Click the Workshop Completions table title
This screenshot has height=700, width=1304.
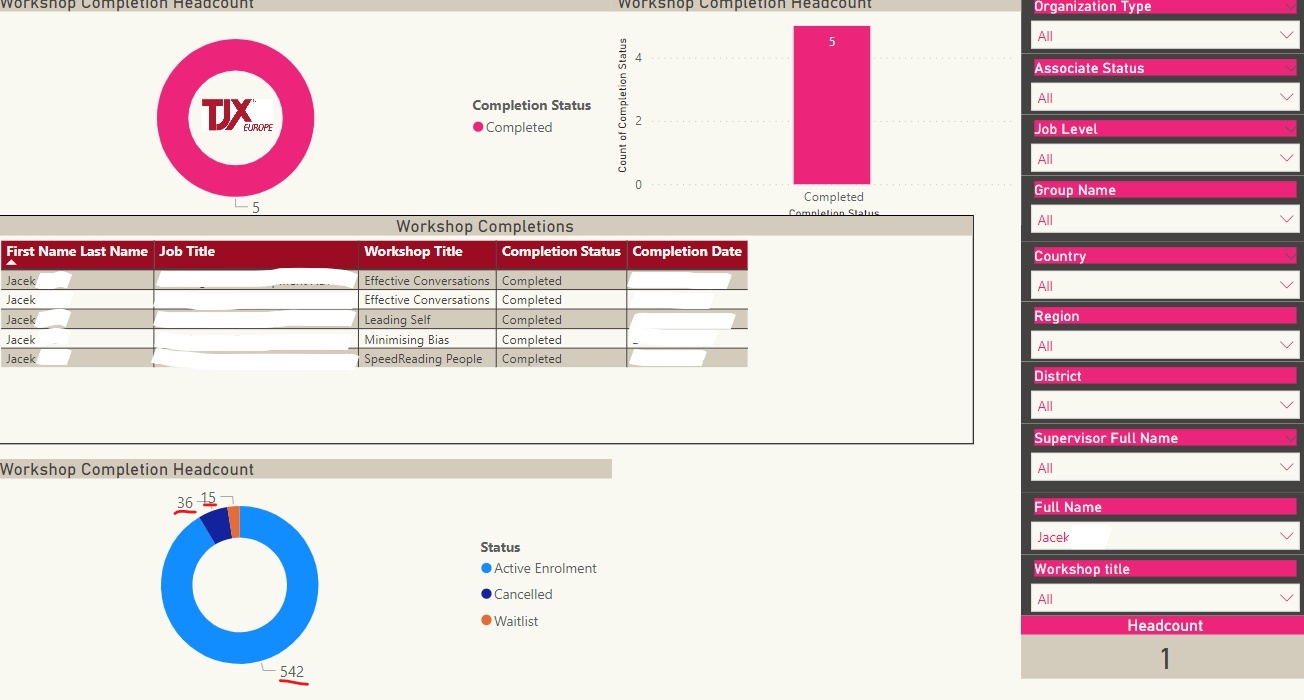point(485,226)
